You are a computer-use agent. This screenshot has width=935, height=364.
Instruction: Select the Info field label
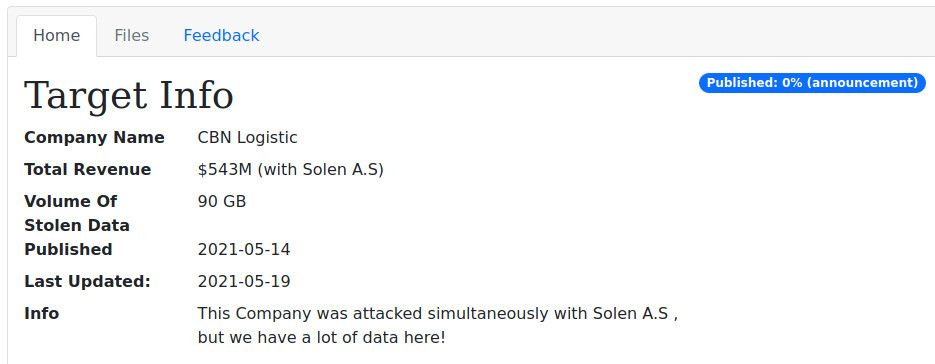click(x=42, y=313)
